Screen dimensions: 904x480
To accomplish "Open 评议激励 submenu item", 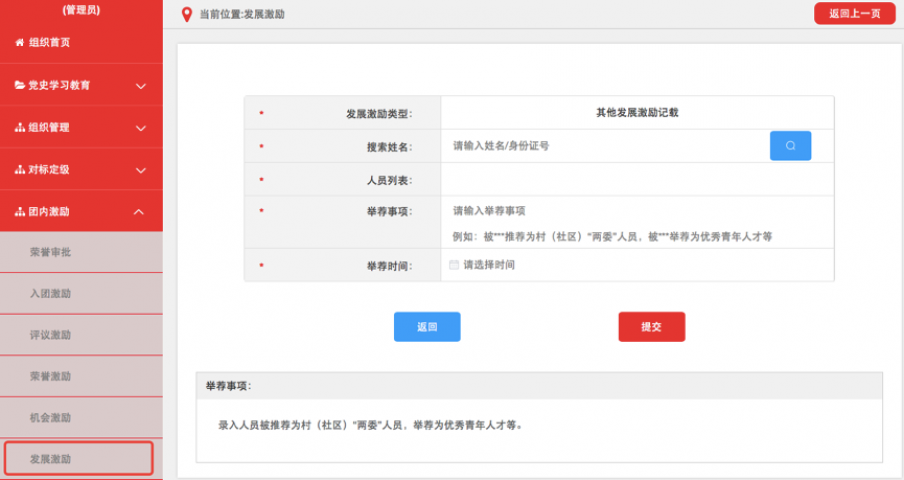I will [x=50, y=335].
